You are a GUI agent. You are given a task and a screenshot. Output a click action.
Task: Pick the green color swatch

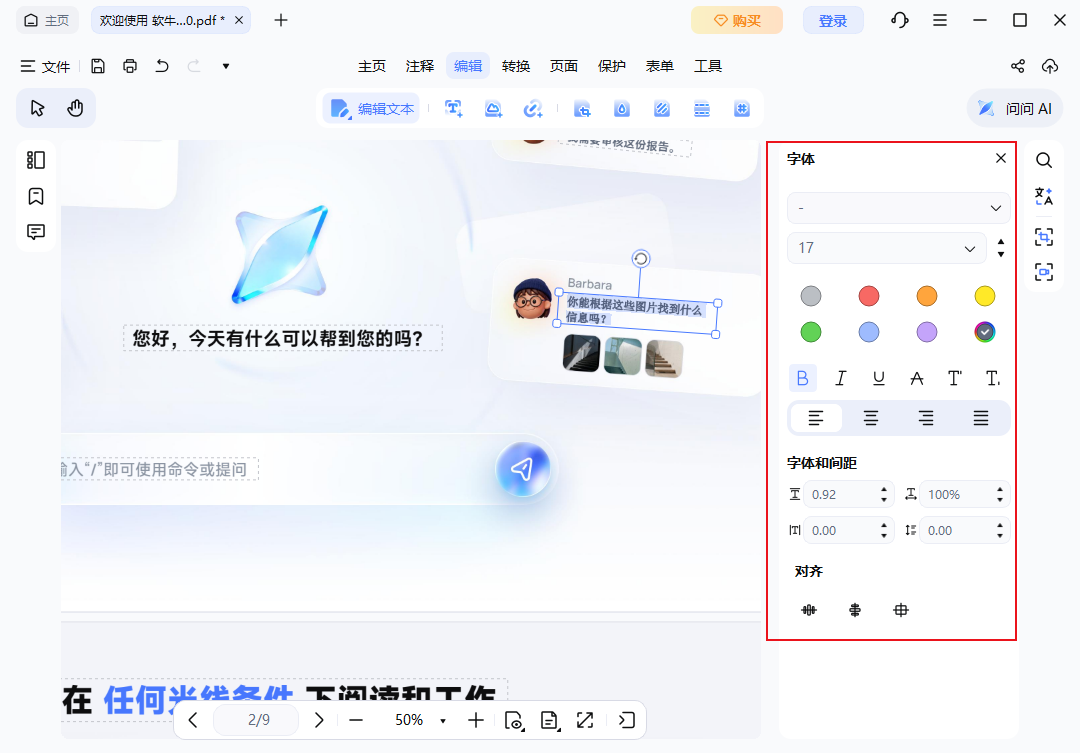point(811,332)
